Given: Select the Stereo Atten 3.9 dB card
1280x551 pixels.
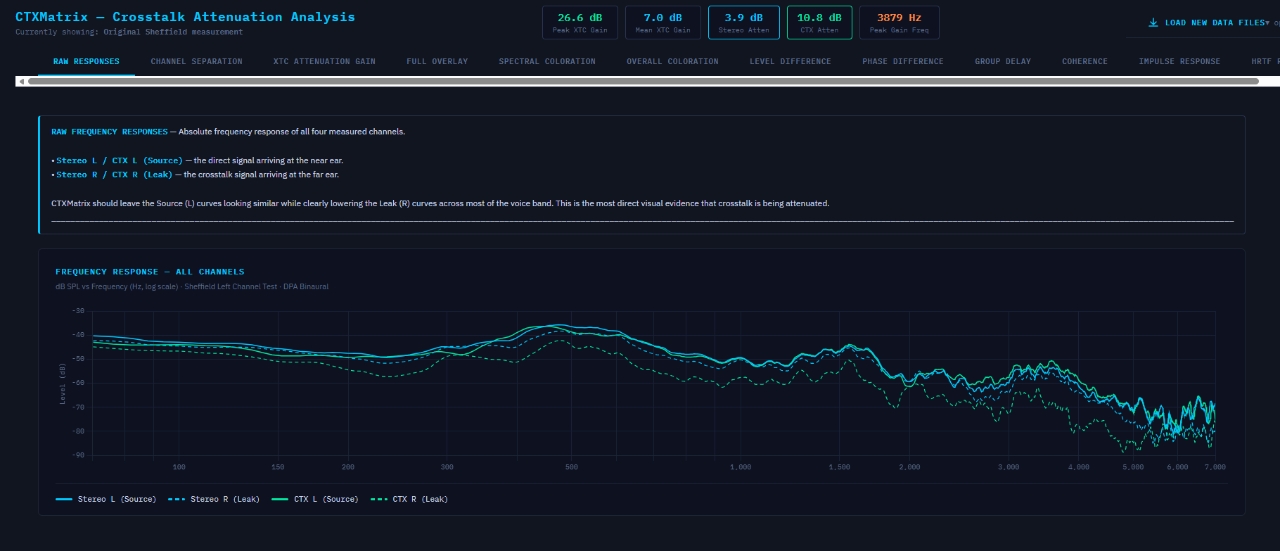Looking at the screenshot, I should (x=742, y=22).
